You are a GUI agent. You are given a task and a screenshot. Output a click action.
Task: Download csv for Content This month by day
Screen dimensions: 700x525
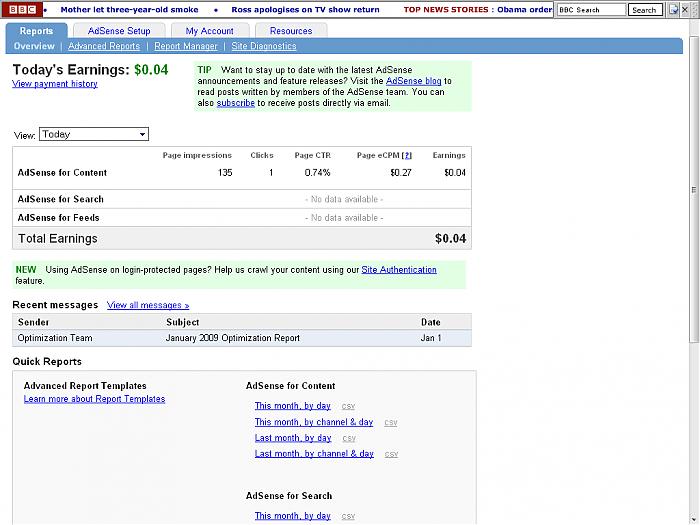(x=348, y=406)
